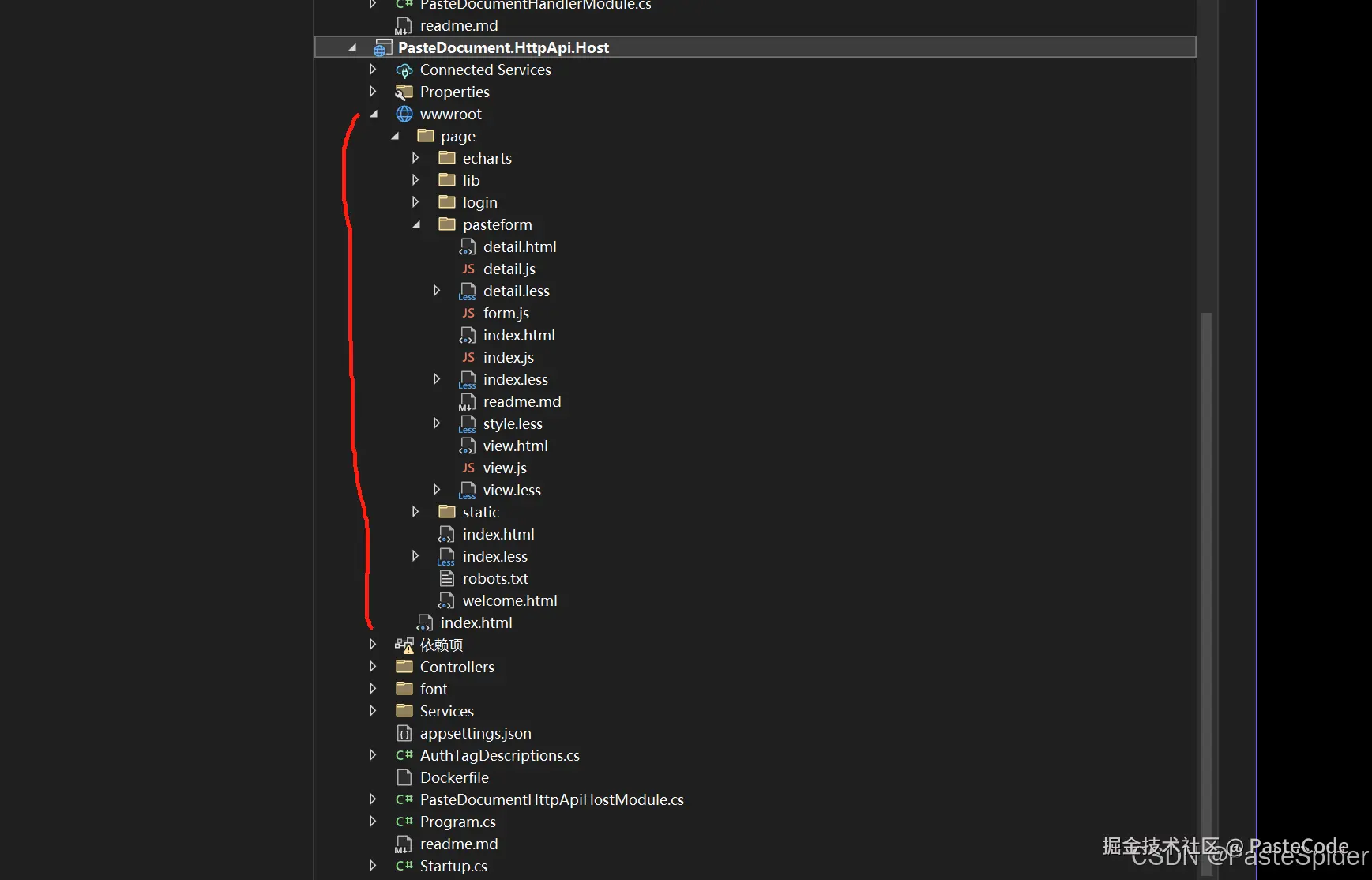Expand the Services folder

[x=373, y=711]
